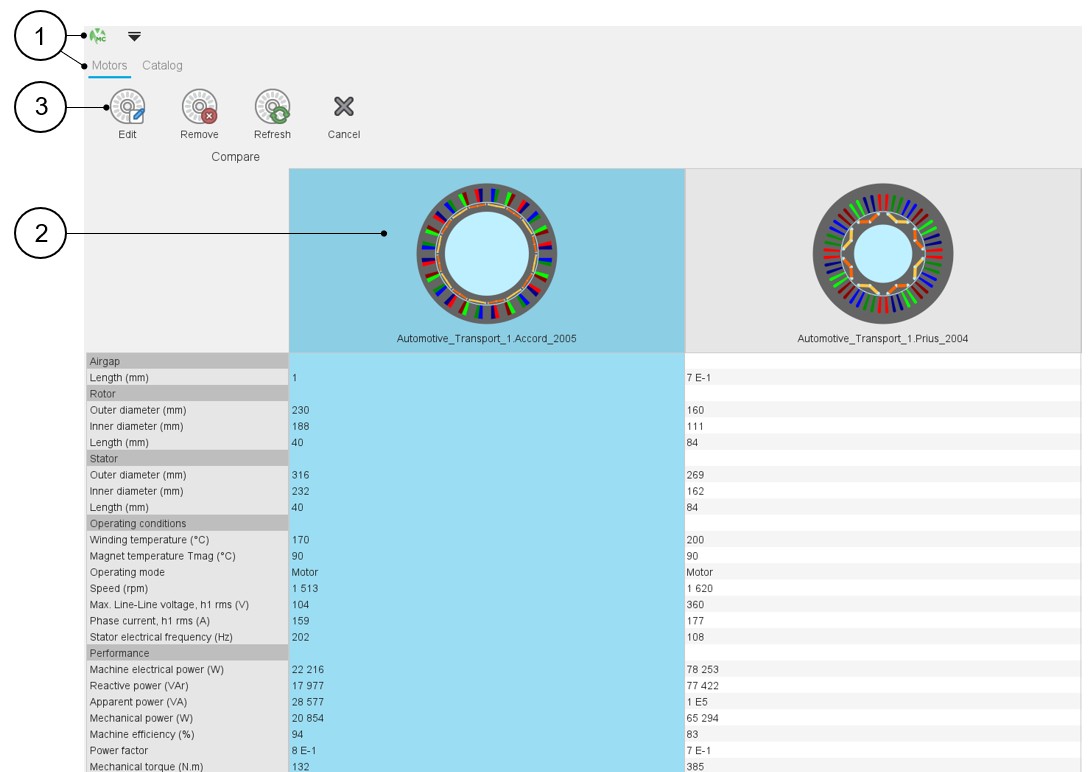
Task: Click the Refresh comparison icon
Action: (272, 107)
